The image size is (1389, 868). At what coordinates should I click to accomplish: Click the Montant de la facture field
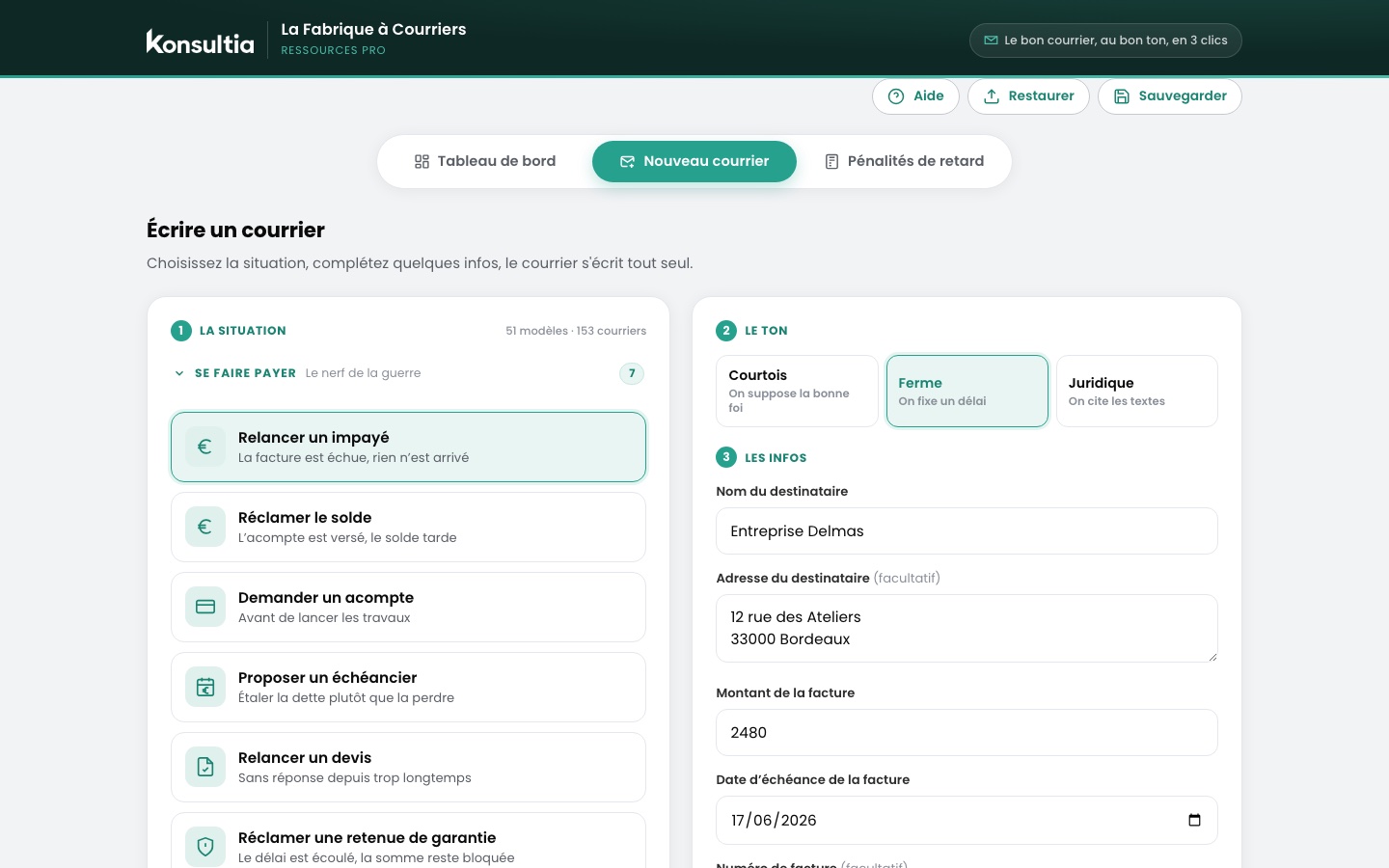click(x=967, y=733)
